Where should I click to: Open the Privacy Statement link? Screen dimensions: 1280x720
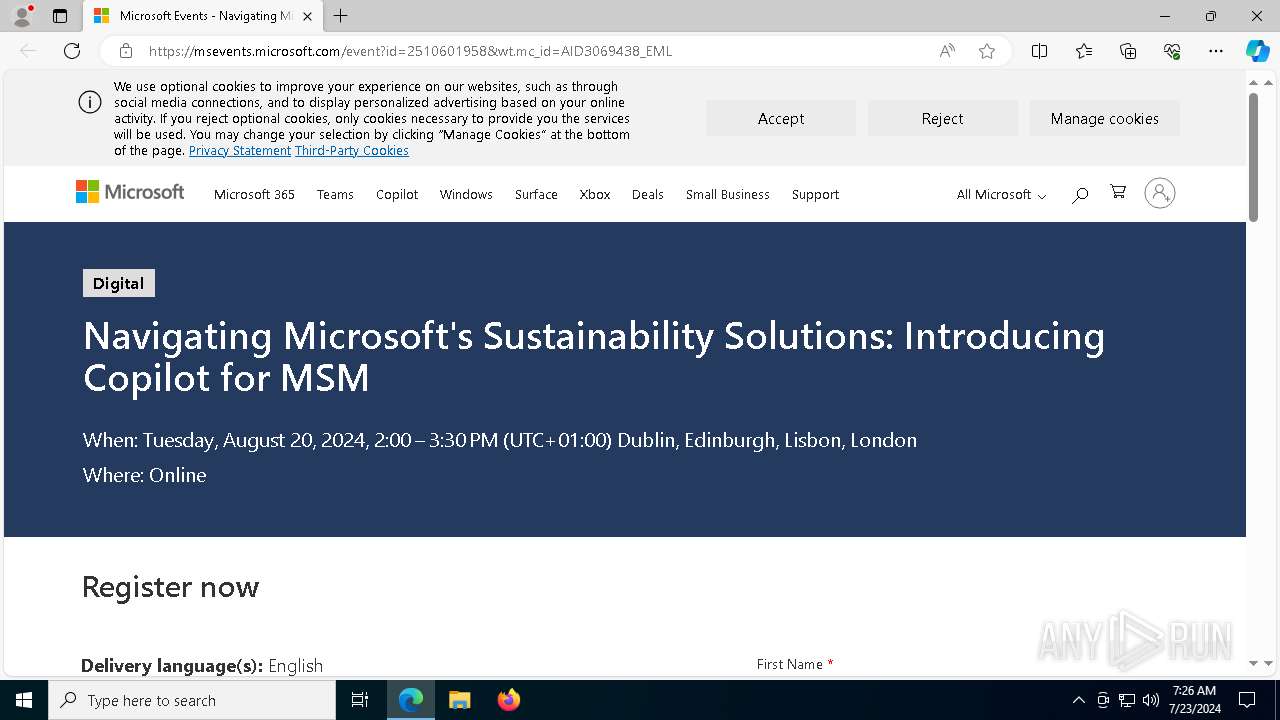coord(240,151)
